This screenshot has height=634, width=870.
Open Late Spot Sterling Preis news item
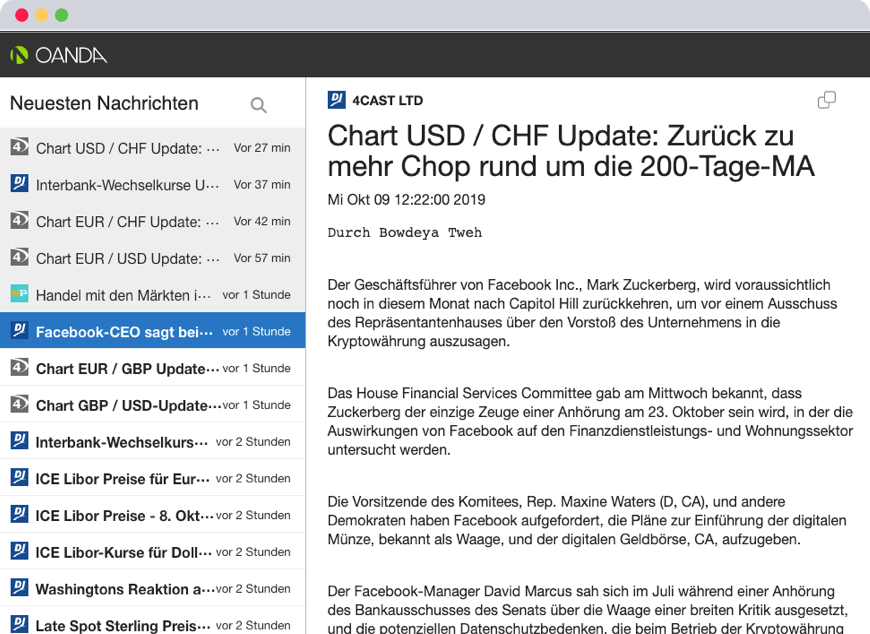pyautogui.click(x=122, y=625)
